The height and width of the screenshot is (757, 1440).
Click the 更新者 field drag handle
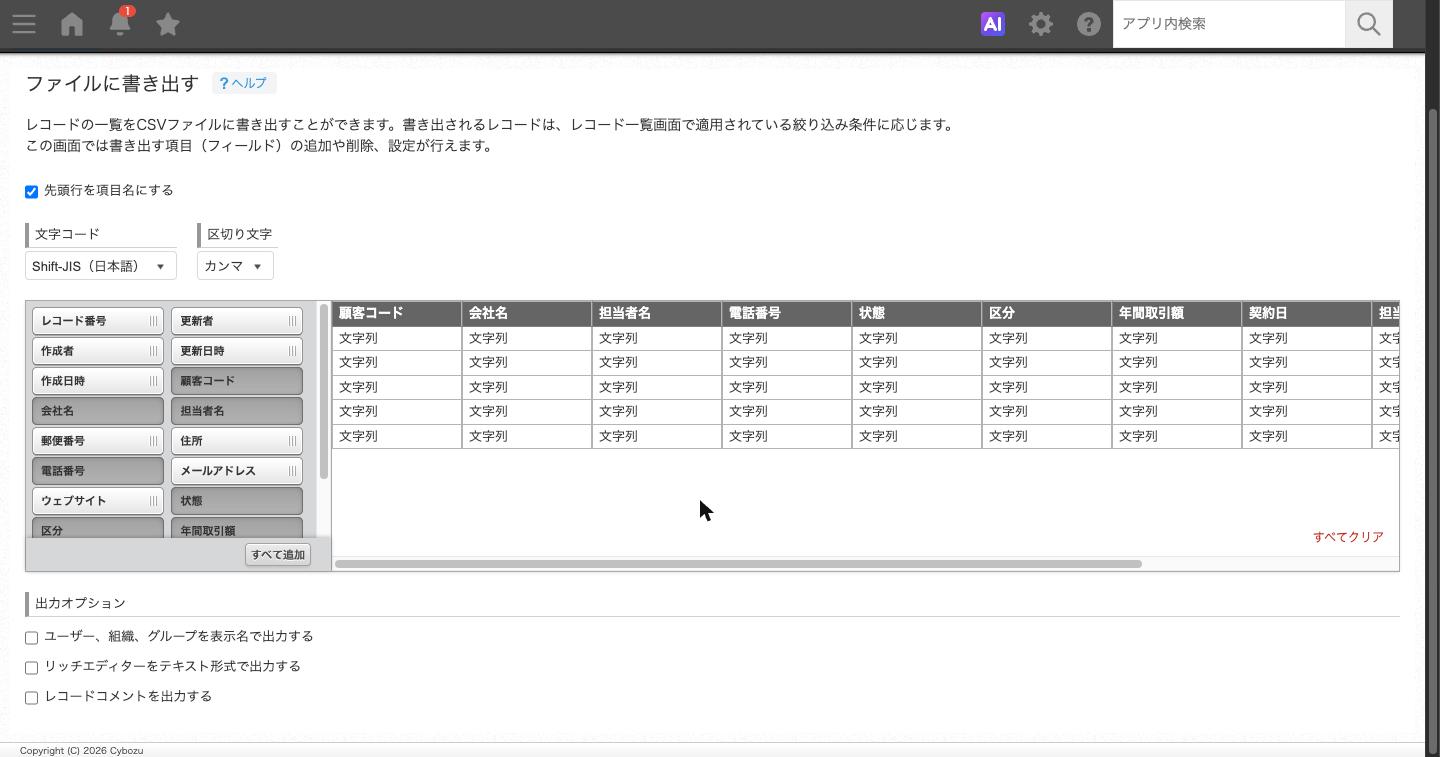(292, 321)
